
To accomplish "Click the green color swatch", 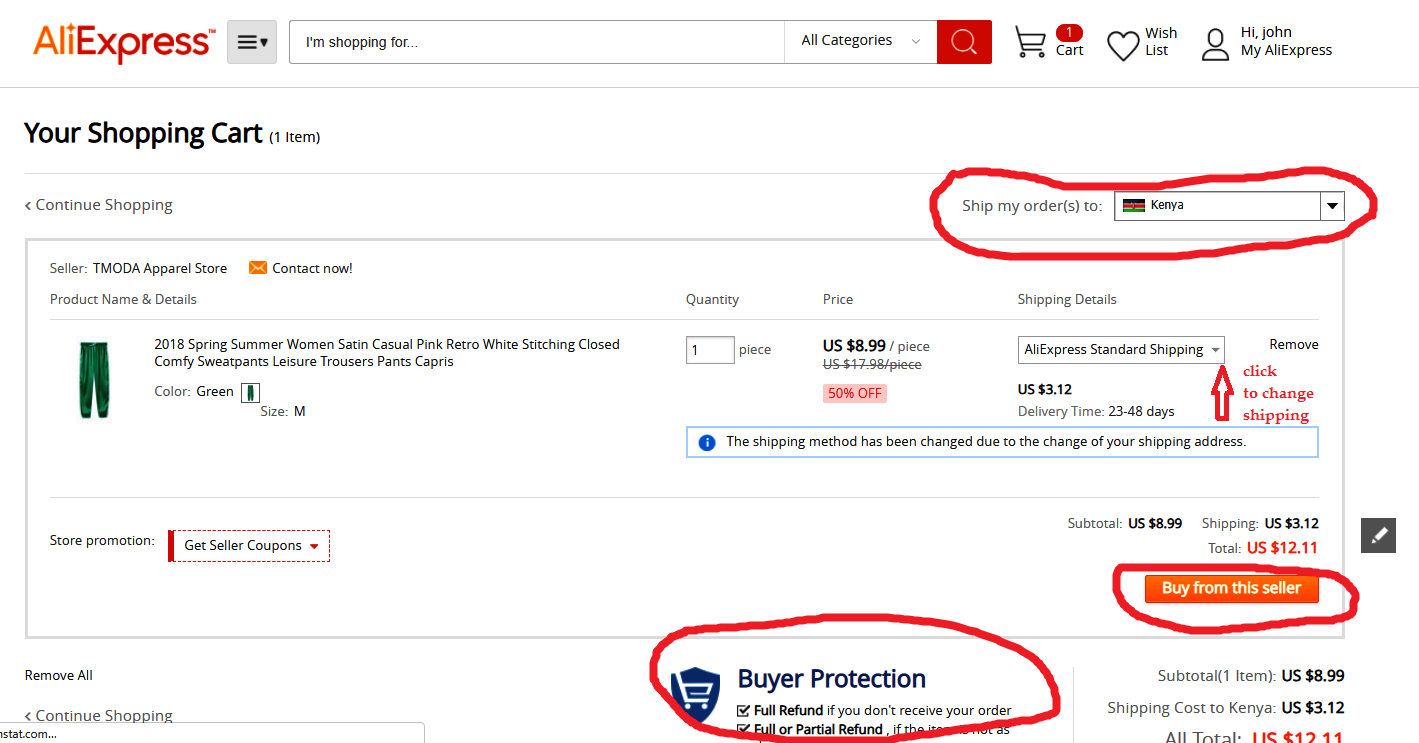I will coord(251,392).
